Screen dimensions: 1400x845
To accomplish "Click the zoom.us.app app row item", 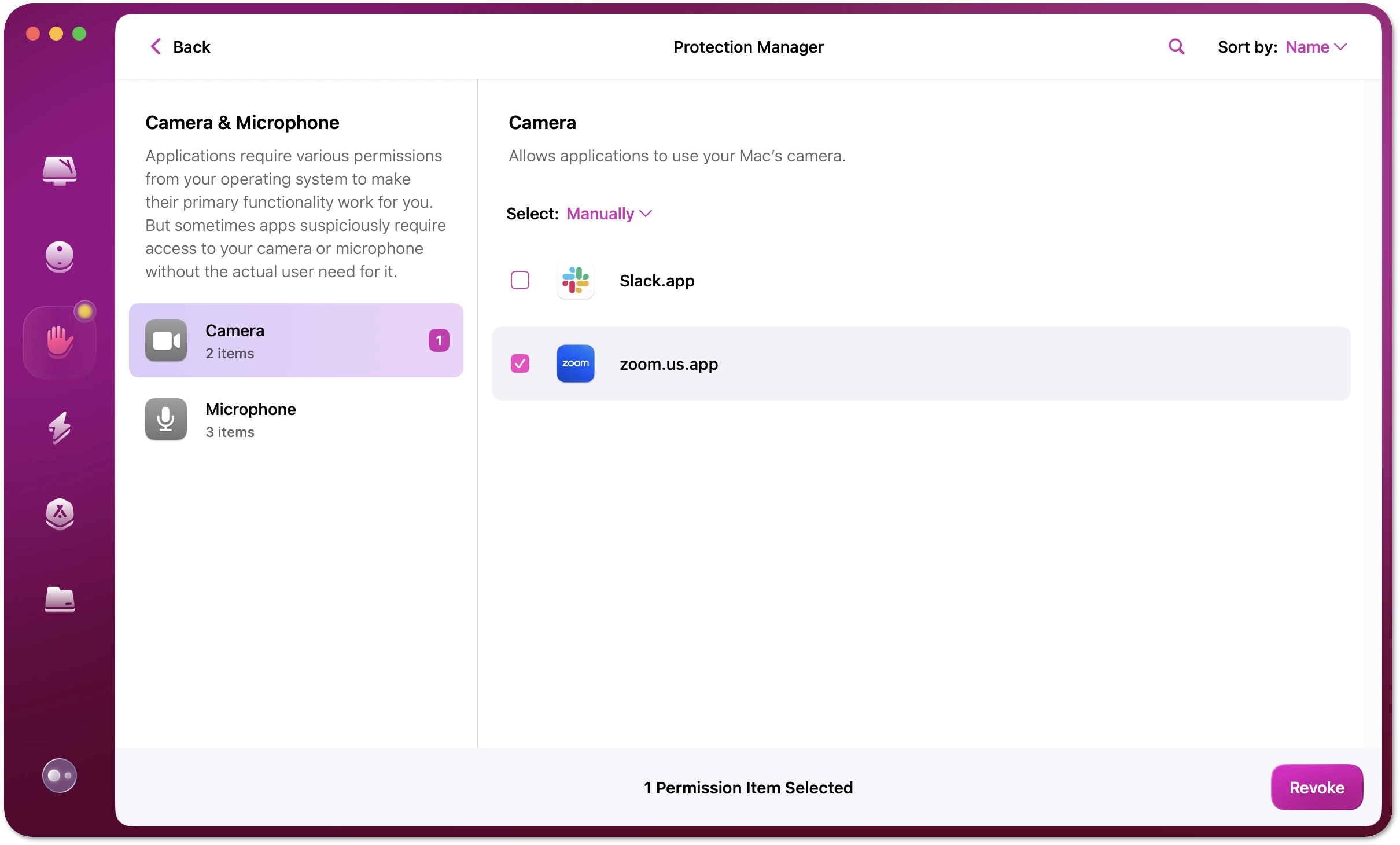I will [x=920, y=363].
